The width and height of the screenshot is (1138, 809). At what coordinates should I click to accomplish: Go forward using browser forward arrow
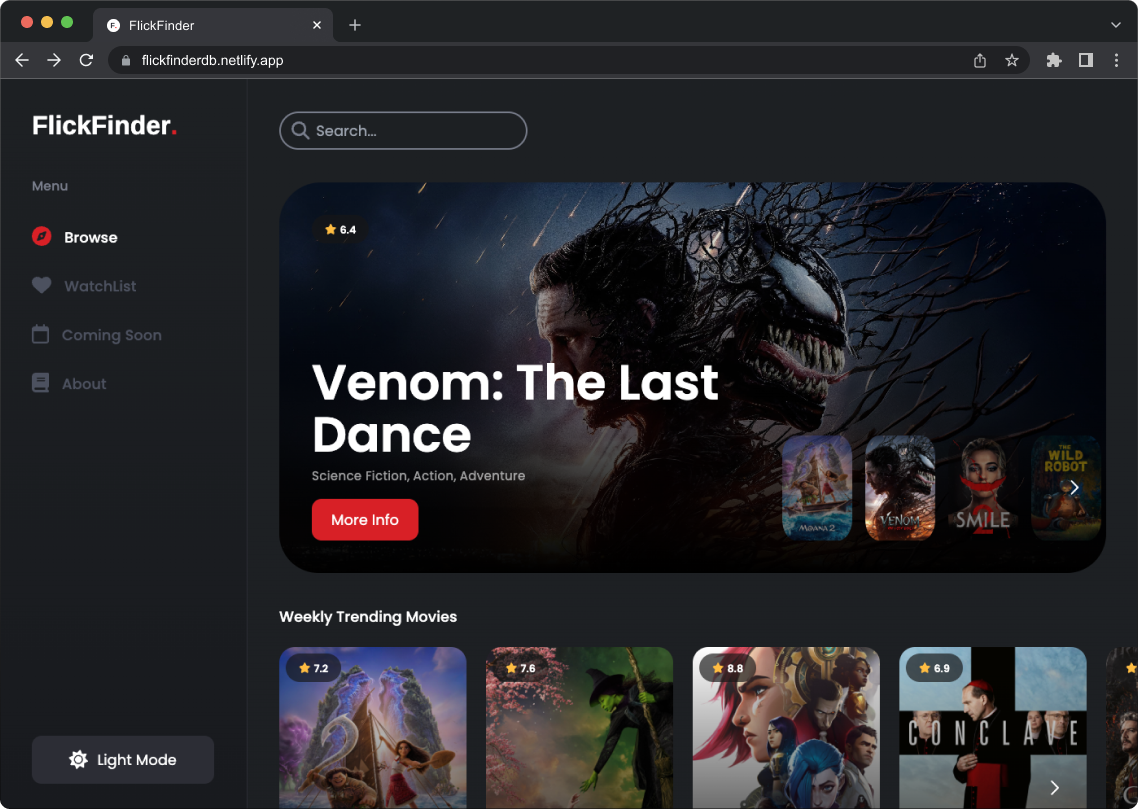(54, 60)
